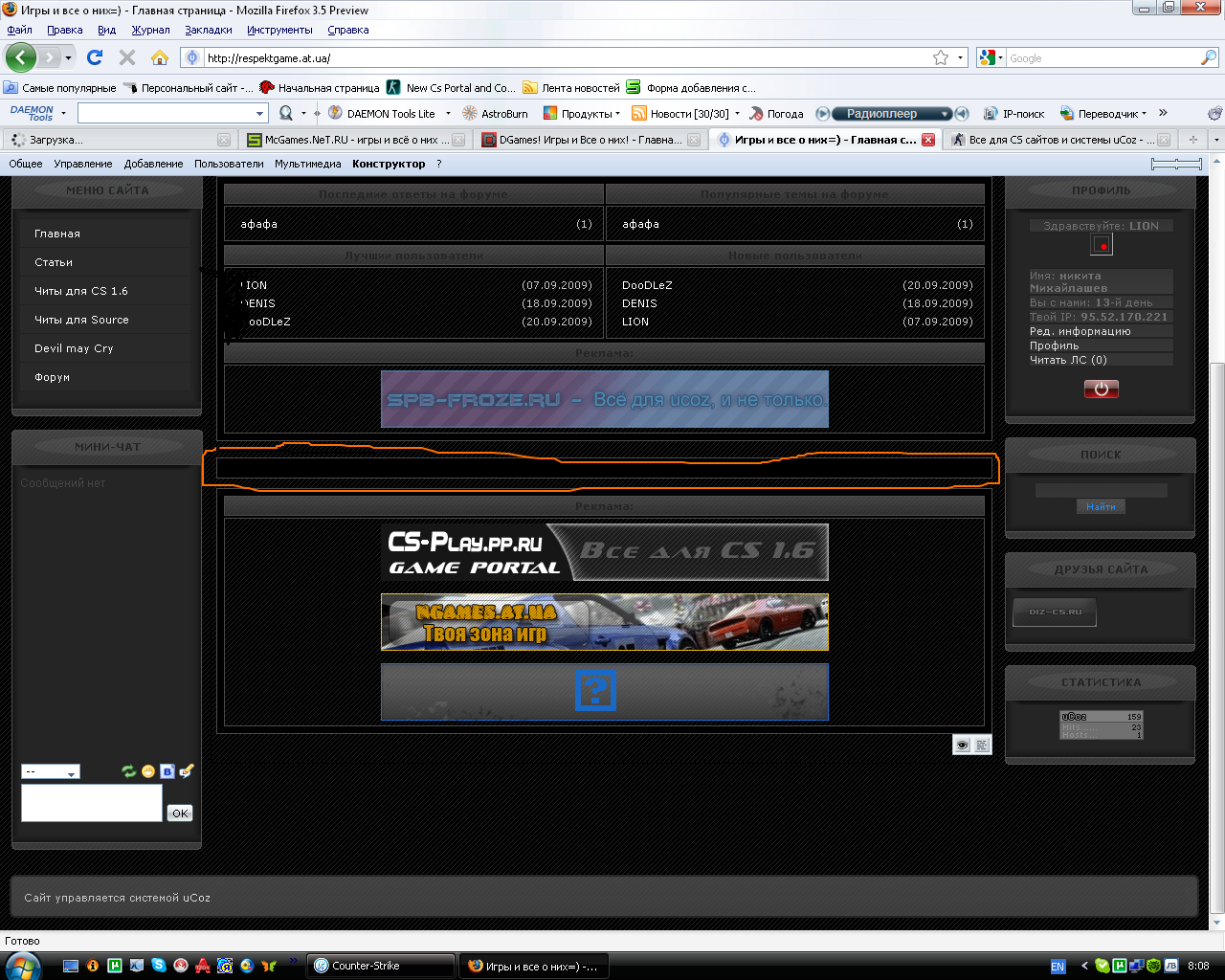Open the Мультимедиа admin menu
The width and height of the screenshot is (1225, 980).
[308, 164]
